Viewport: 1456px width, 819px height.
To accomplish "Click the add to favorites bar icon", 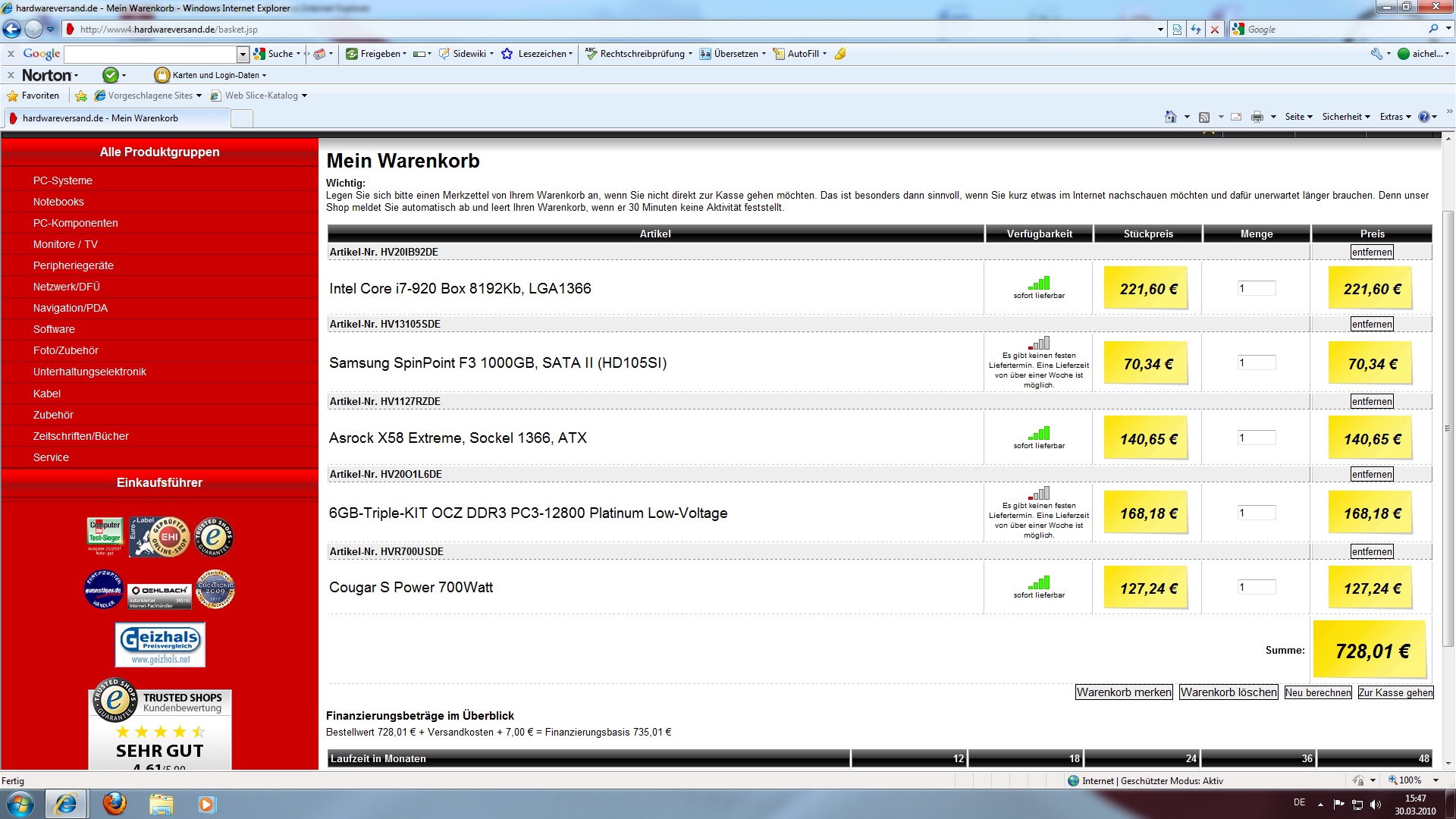I will point(81,96).
